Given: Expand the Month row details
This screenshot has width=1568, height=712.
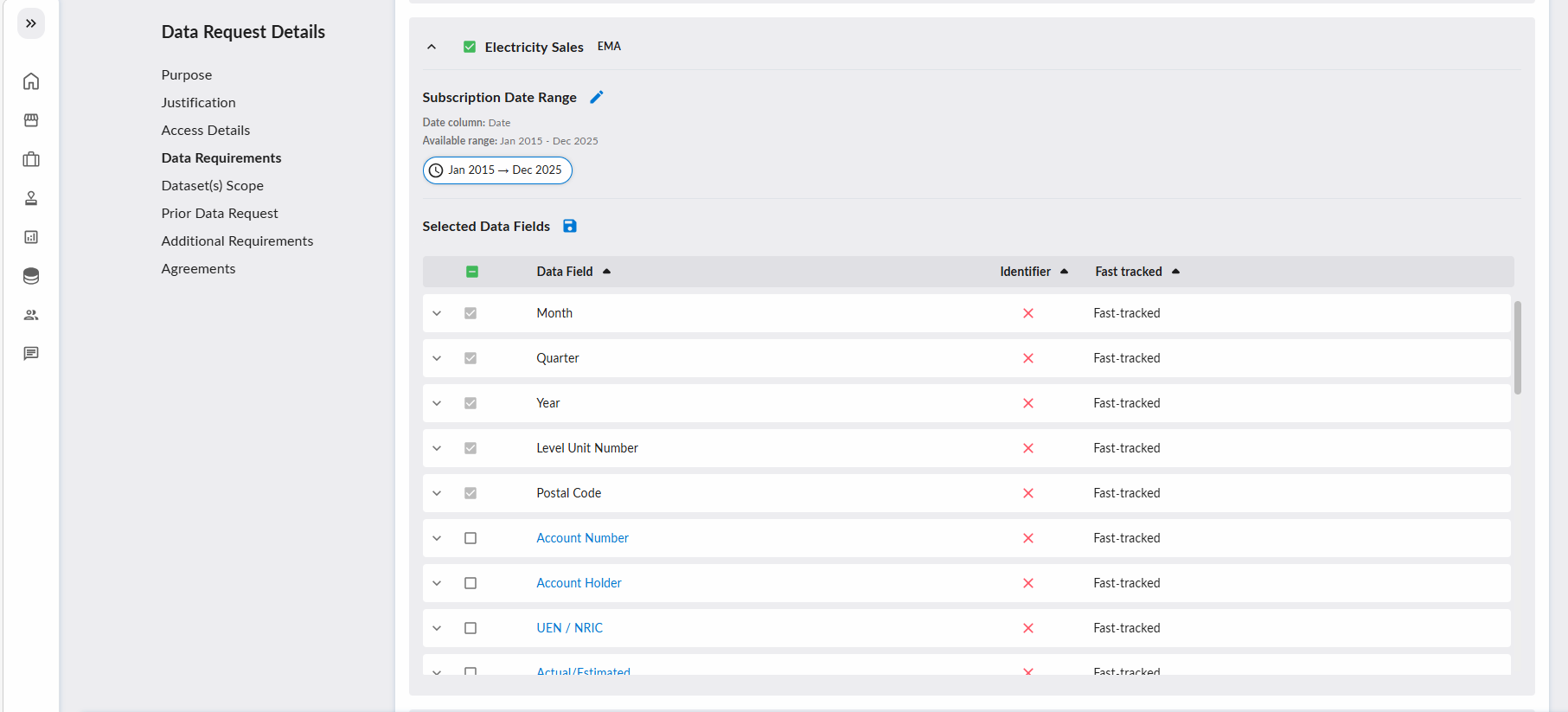Looking at the screenshot, I should point(437,313).
